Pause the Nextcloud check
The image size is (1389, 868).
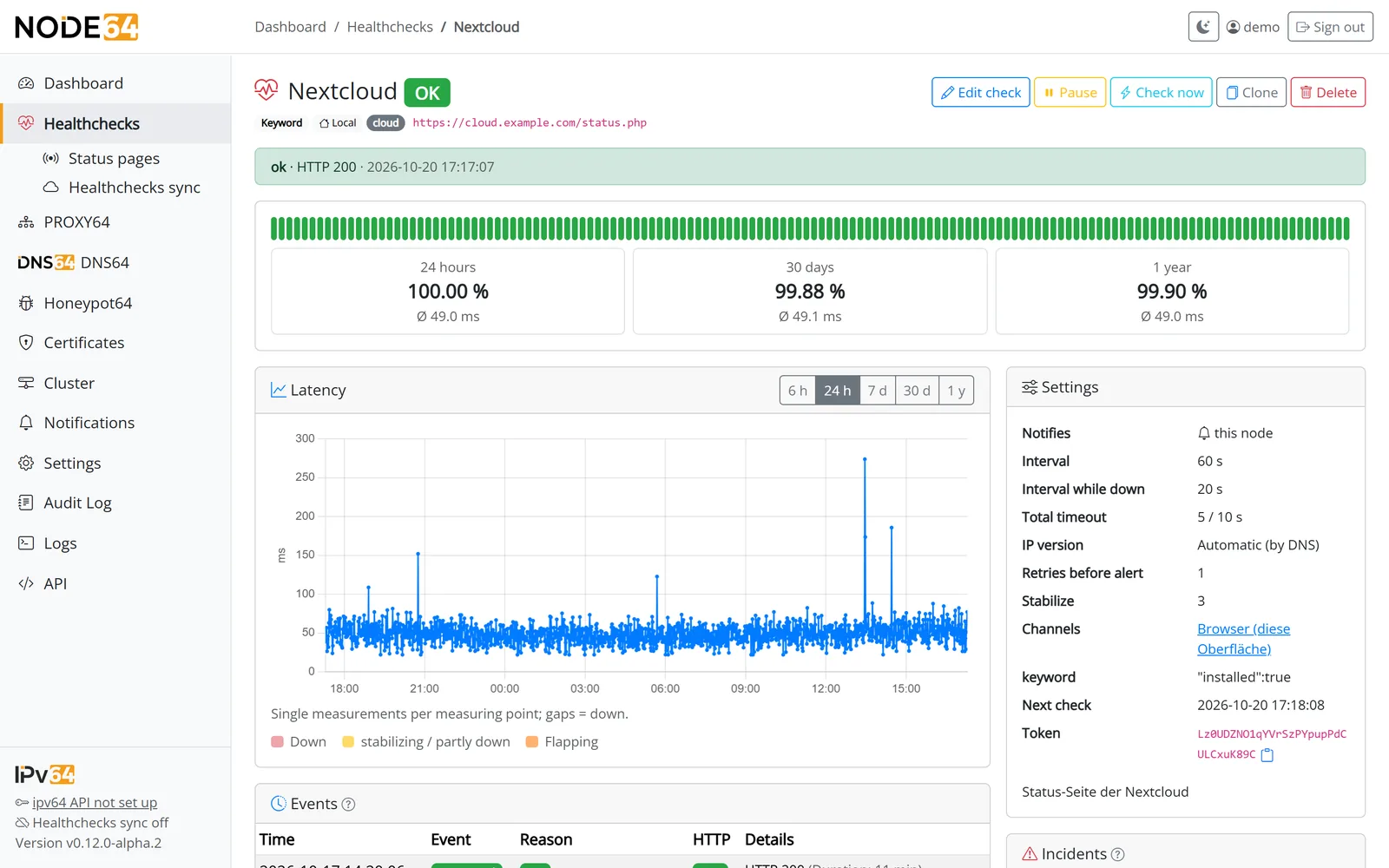click(1070, 92)
